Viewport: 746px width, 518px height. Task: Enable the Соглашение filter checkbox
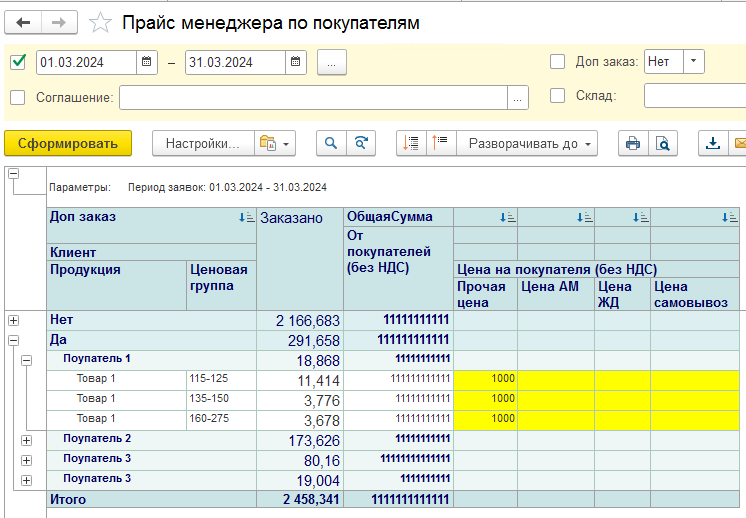coord(18,97)
